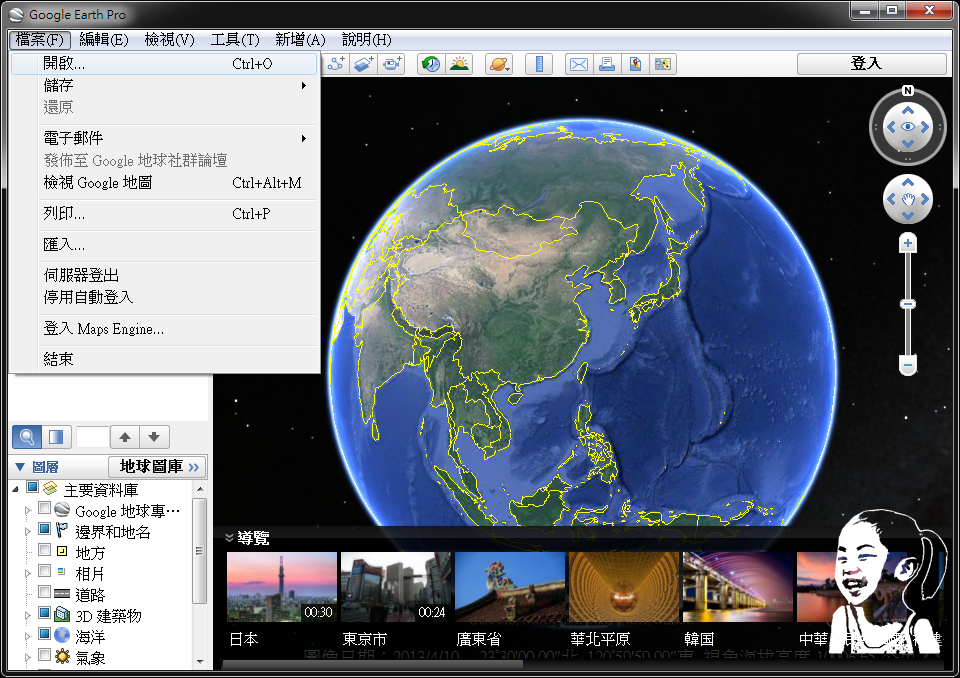This screenshot has height=678, width=960.
Task: Collapse the 圖層 panel triangle
Action: [x=20, y=467]
